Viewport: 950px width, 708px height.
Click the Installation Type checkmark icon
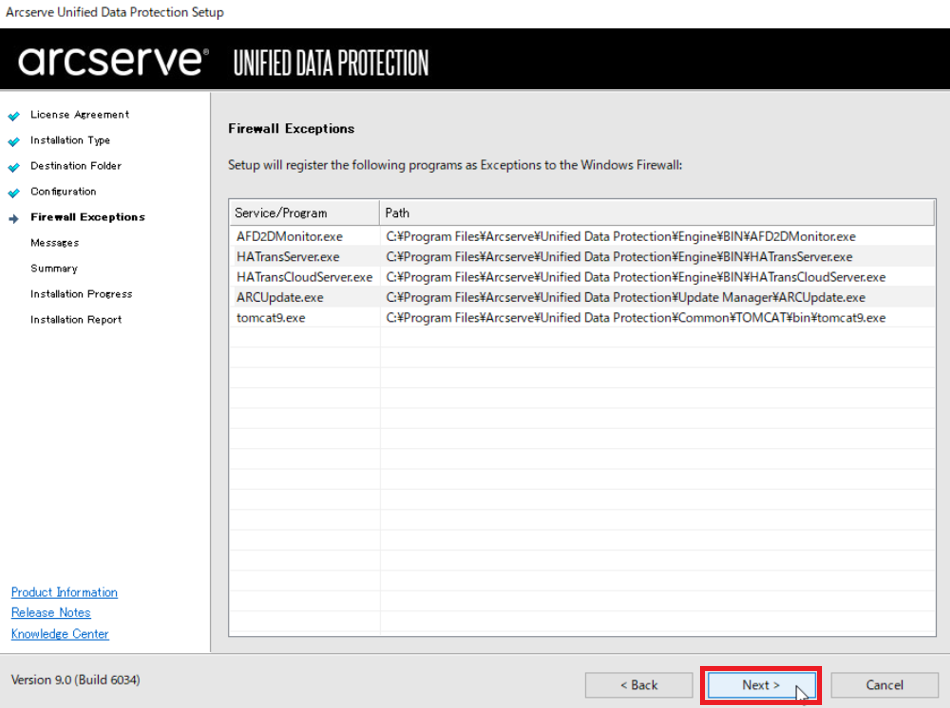click(x=14, y=141)
